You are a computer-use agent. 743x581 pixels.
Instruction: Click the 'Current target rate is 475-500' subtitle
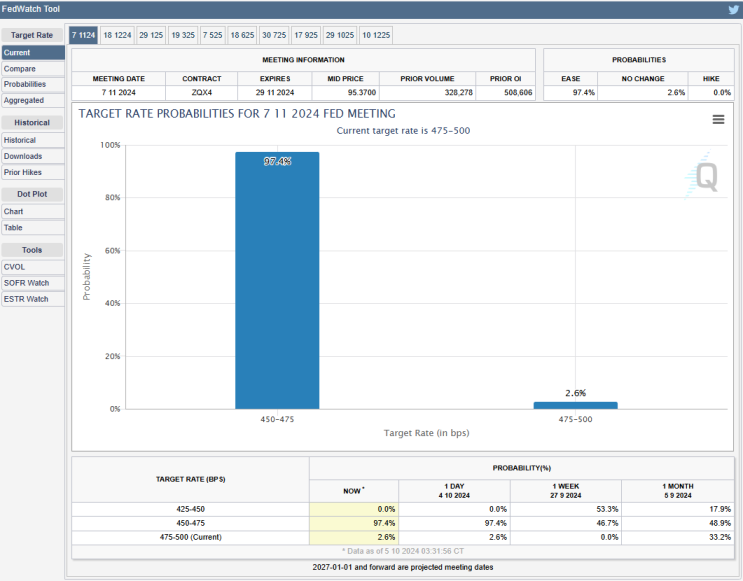pyautogui.click(x=403, y=131)
